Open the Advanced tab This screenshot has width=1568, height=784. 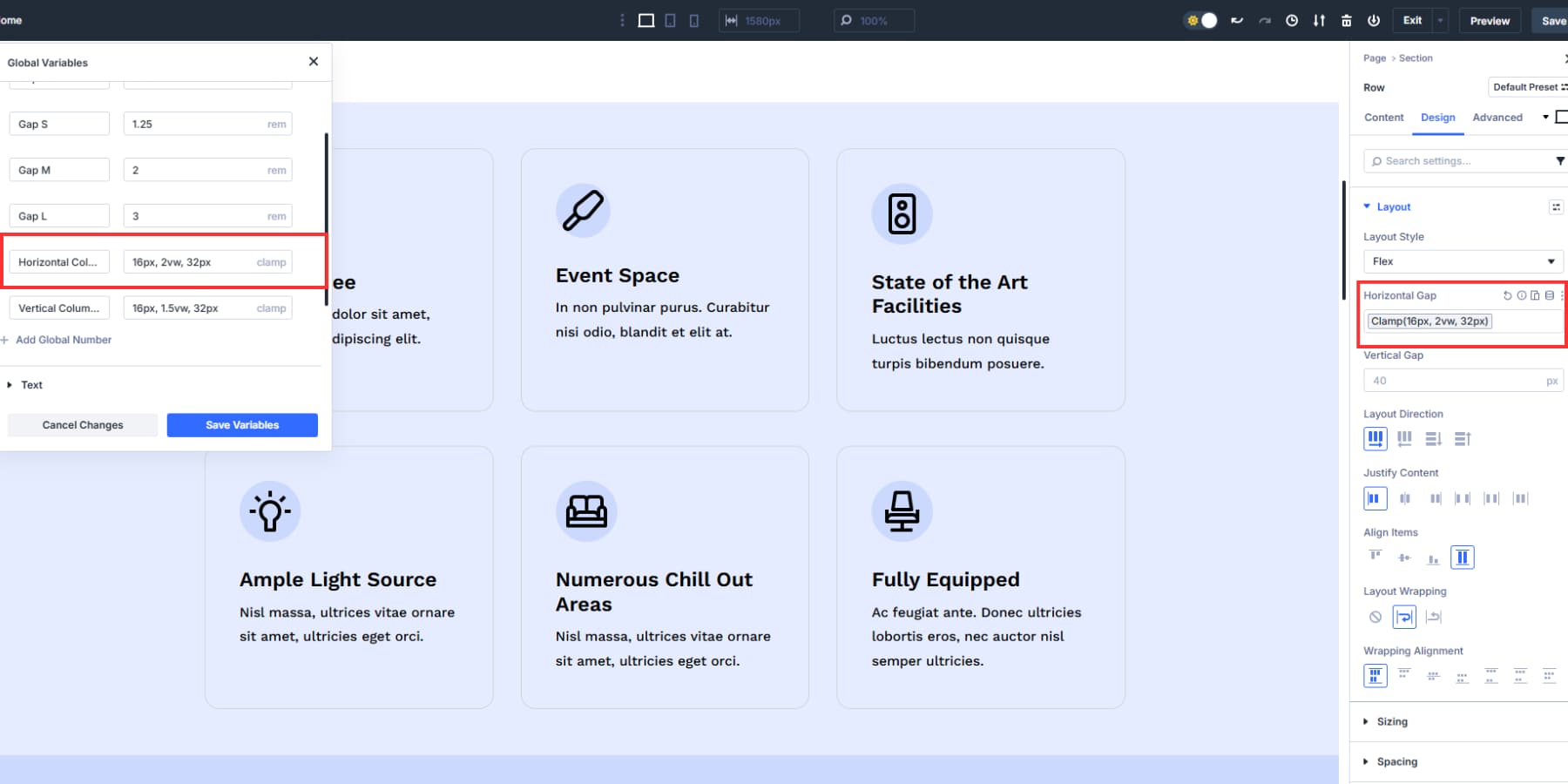(1497, 118)
